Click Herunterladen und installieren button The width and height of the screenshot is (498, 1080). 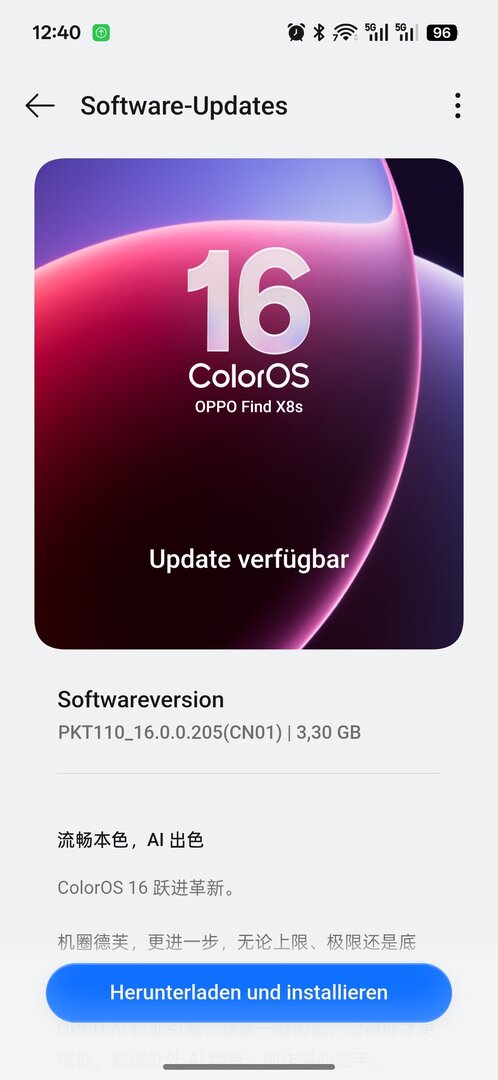249,992
